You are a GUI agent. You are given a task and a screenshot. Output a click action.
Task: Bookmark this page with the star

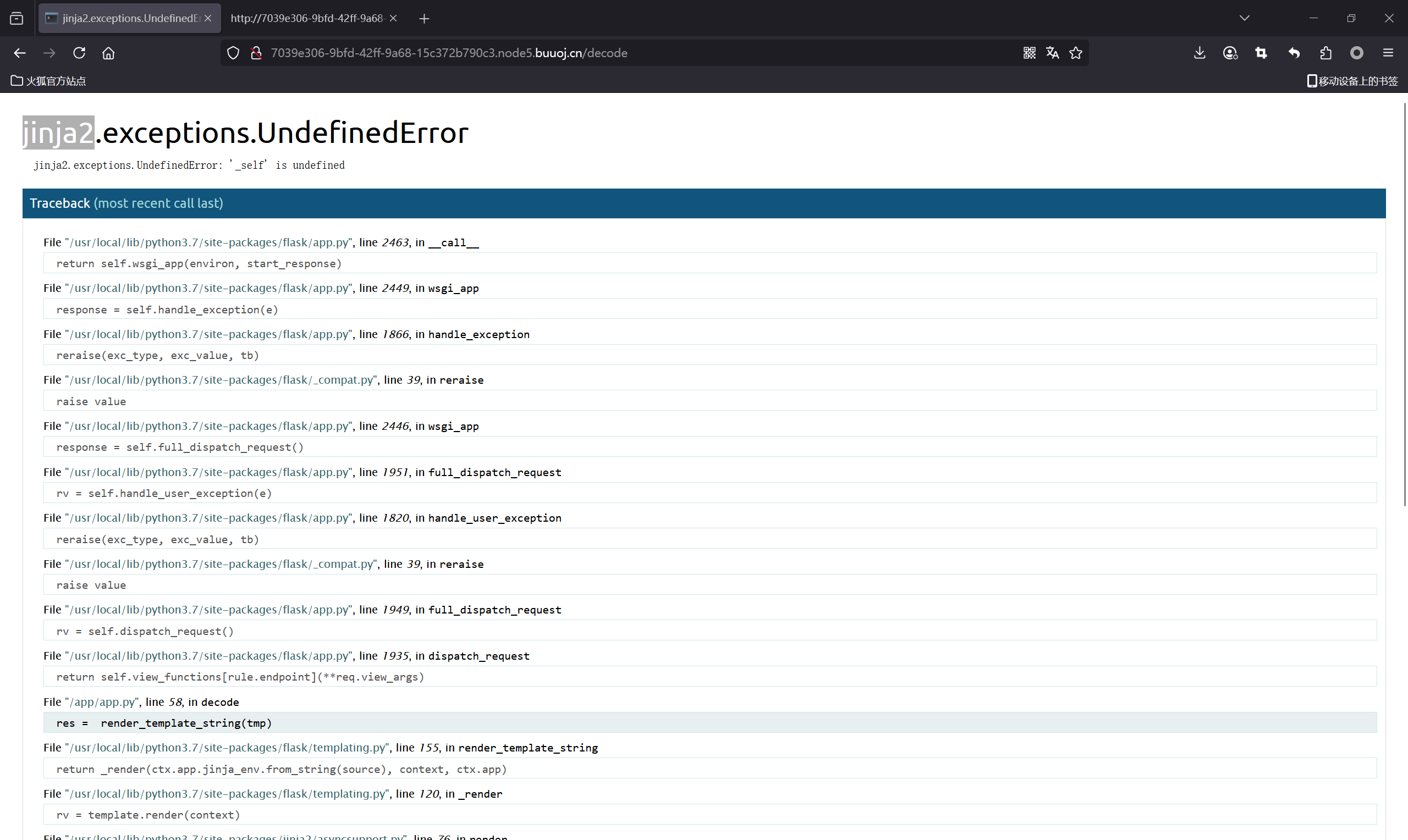(1076, 53)
